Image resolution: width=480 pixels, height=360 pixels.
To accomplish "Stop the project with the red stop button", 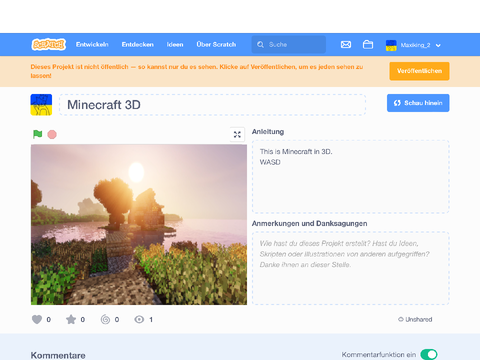I will [x=52, y=134].
